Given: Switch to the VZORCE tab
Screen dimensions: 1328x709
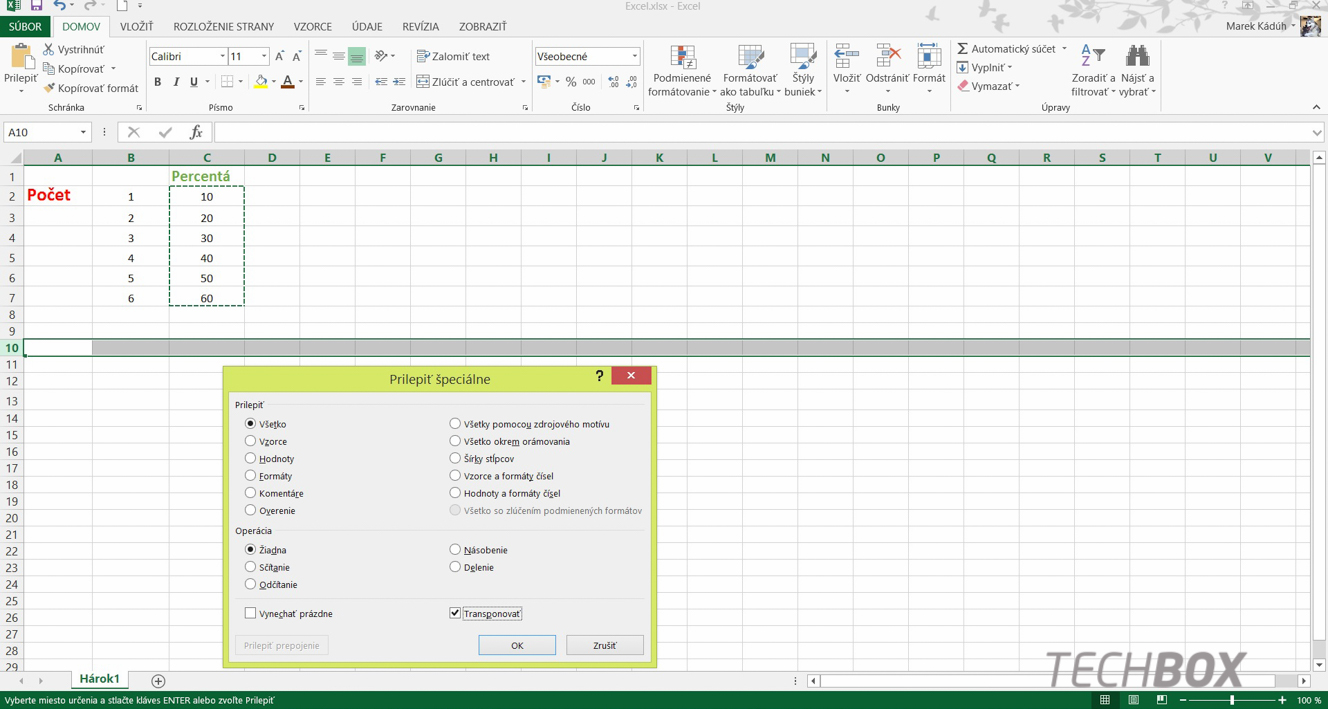Looking at the screenshot, I should click(313, 27).
